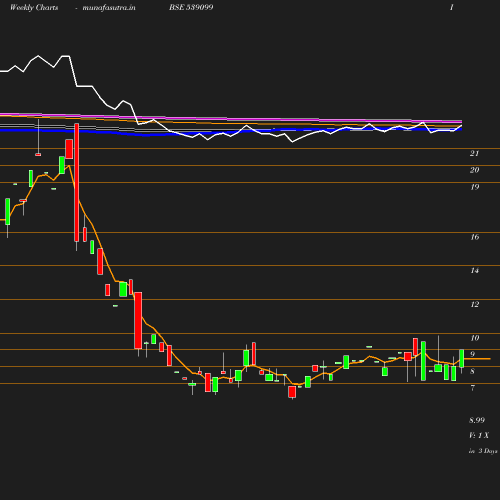Click the munafasutra.in label
The width and height of the screenshot is (500, 500).
(x=109, y=8)
